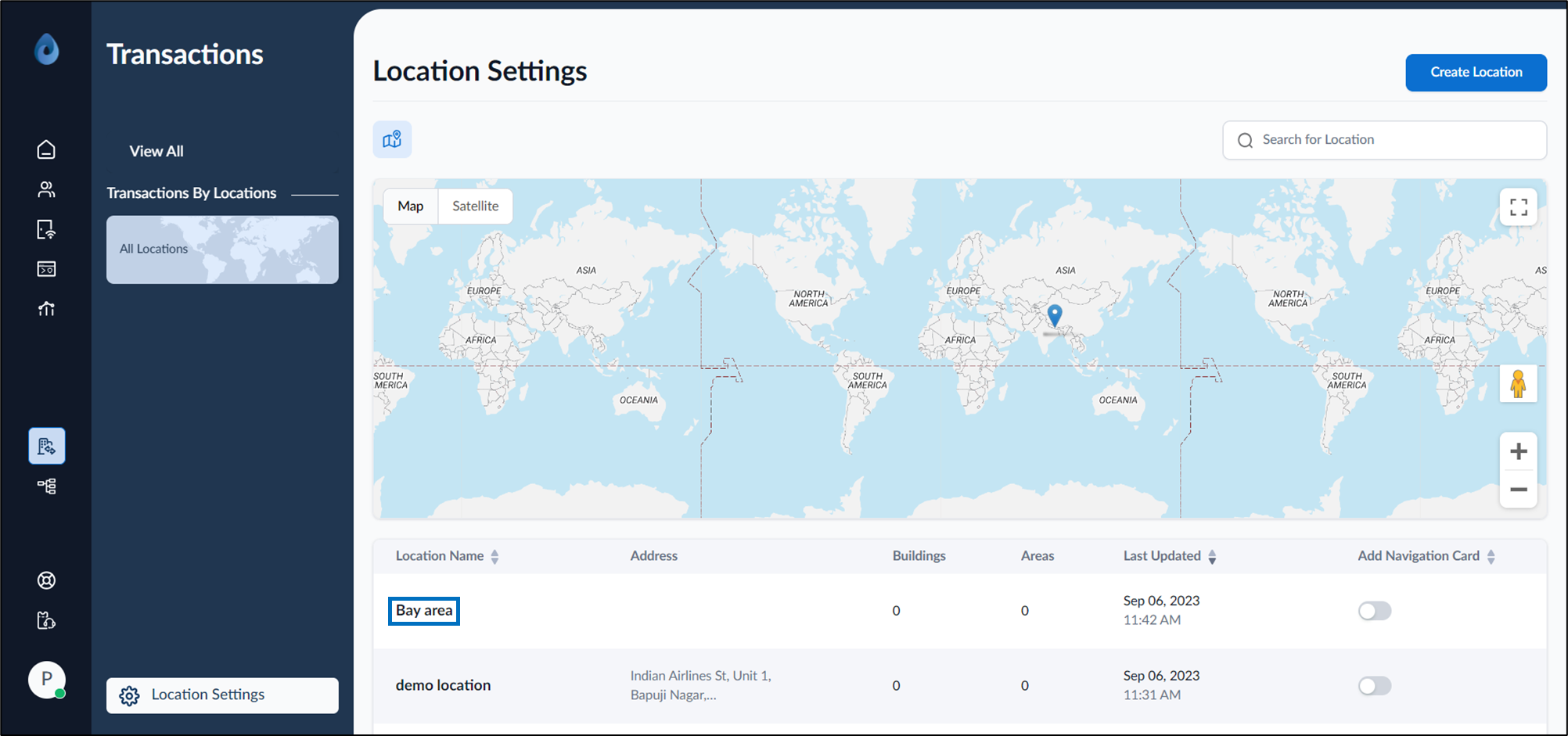The height and width of the screenshot is (736, 1568).
Task: Open the clipboard icon above profile avatar
Action: (x=46, y=620)
